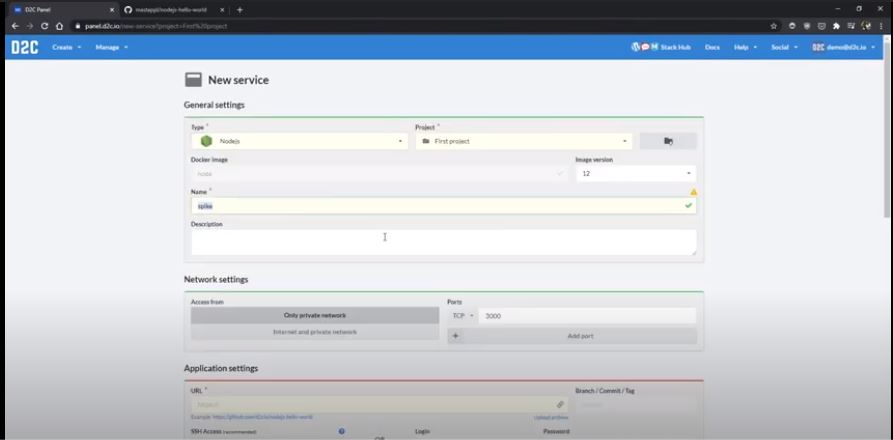Open the Docs page
893x440 pixels.
(x=712, y=47)
